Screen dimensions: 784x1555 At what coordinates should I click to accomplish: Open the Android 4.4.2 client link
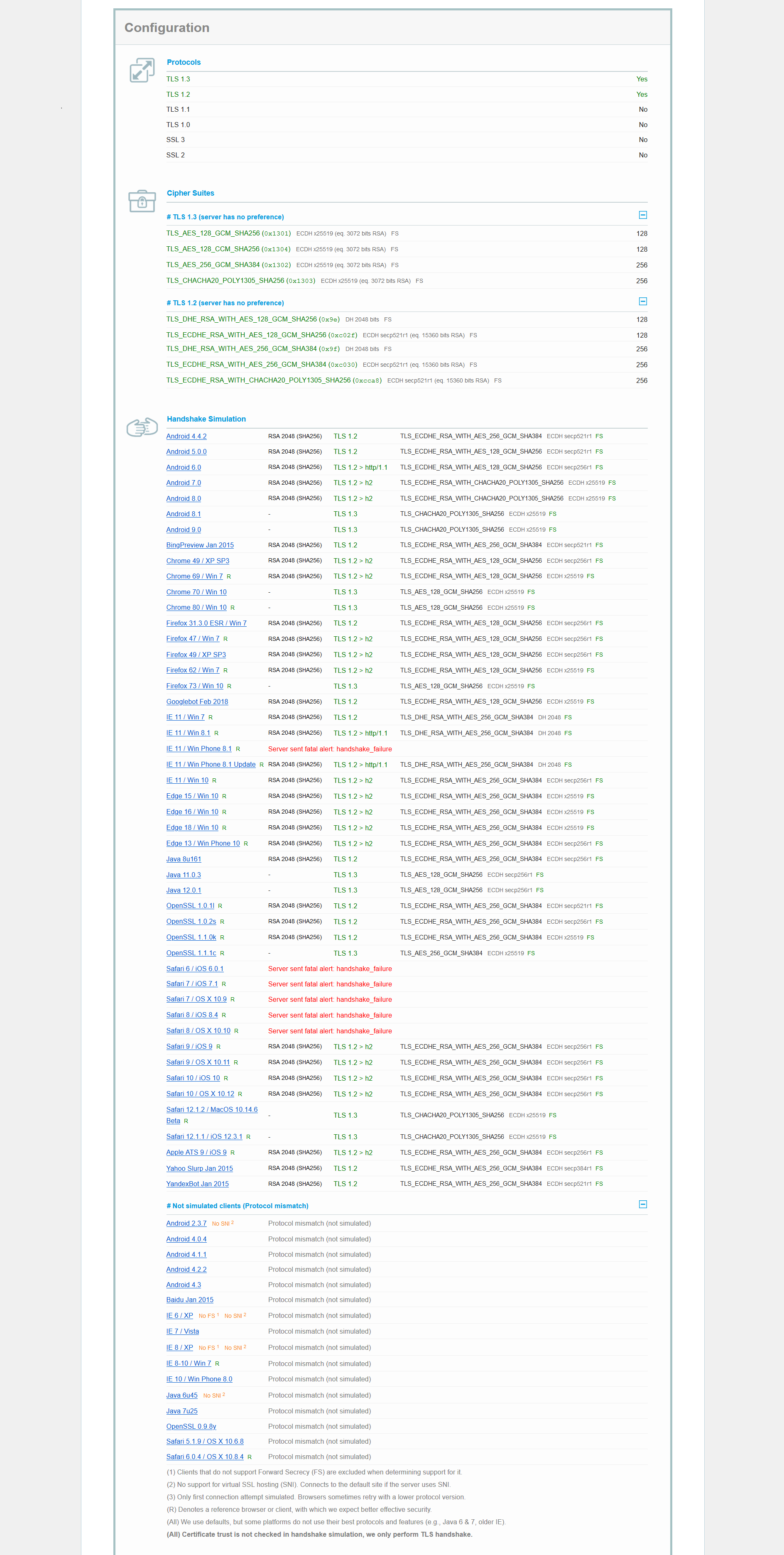[x=186, y=437]
